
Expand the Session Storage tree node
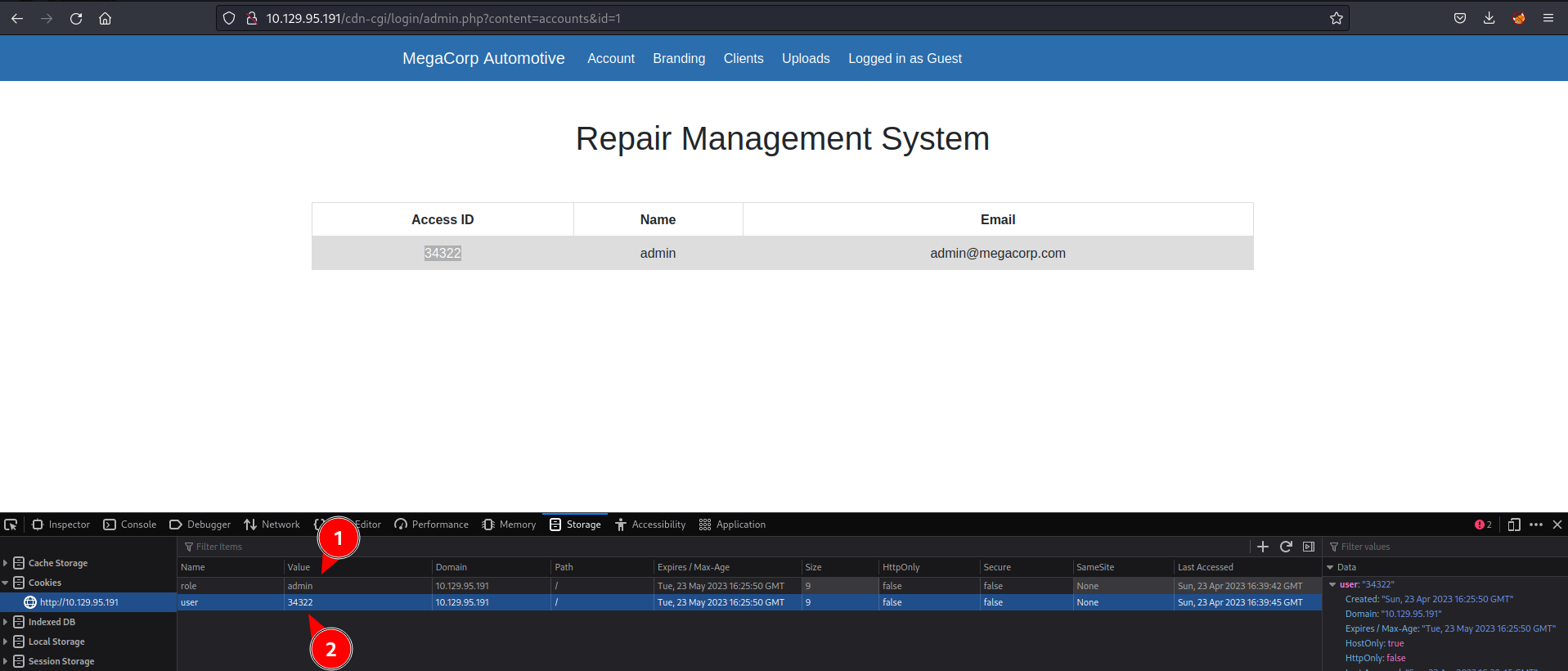(6, 661)
